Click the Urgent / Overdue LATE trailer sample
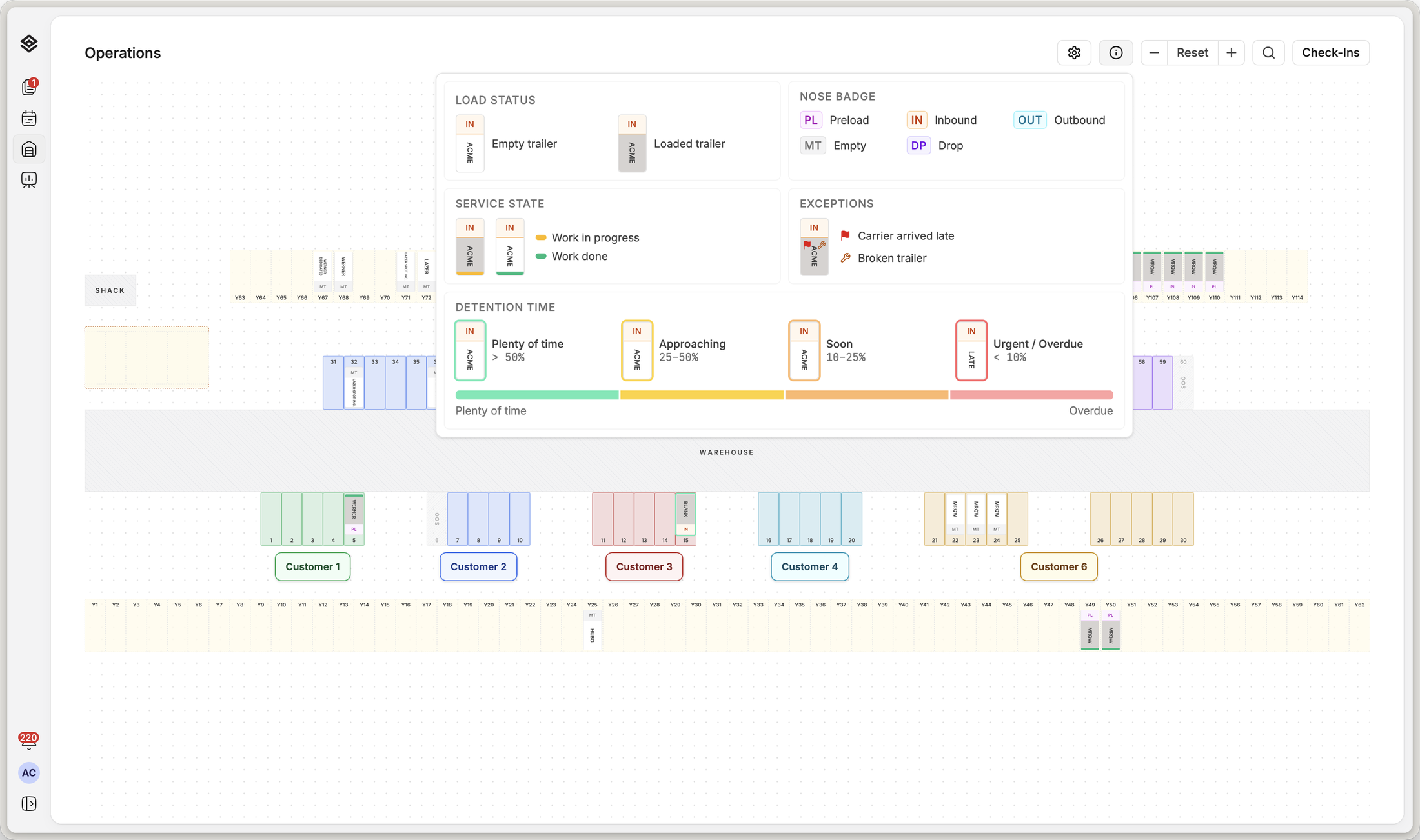Image resolution: width=1420 pixels, height=840 pixels. pyautogui.click(x=971, y=350)
